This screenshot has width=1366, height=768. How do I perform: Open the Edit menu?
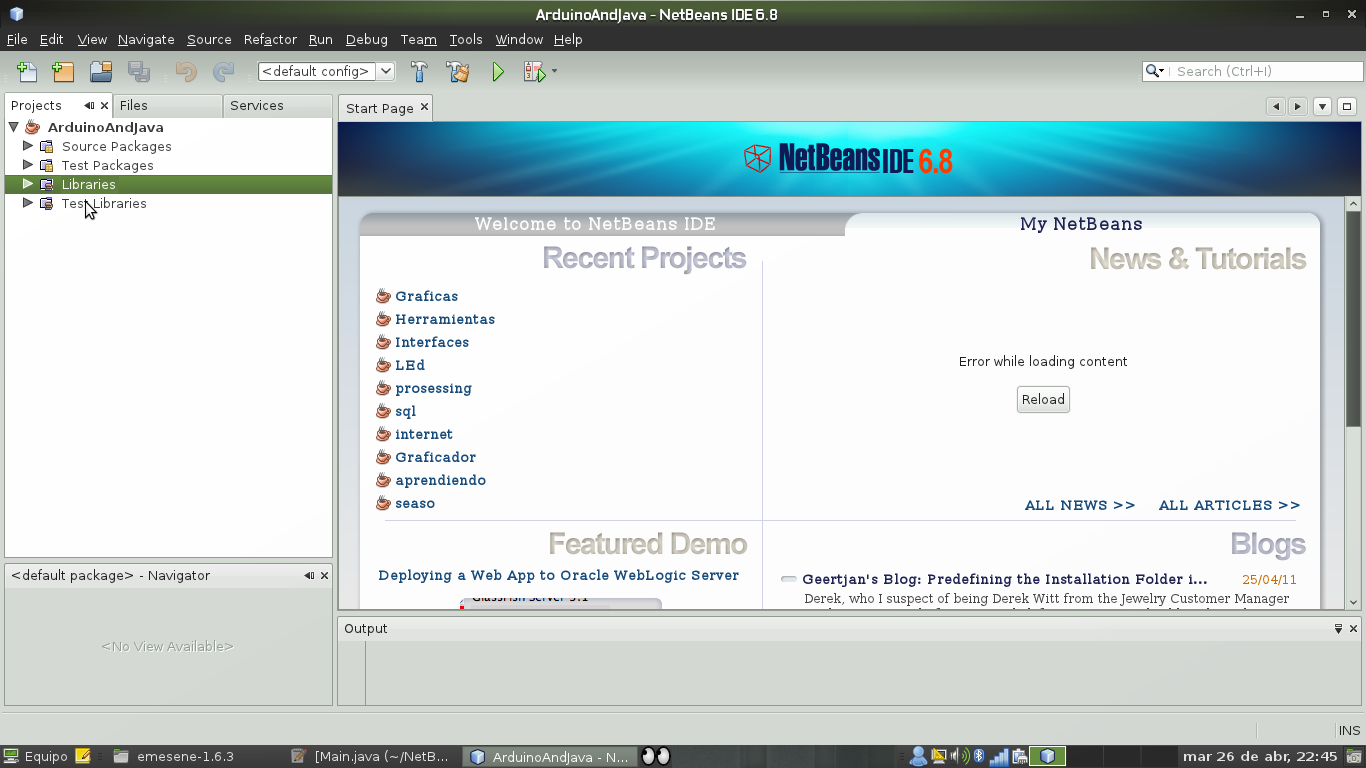(51, 39)
